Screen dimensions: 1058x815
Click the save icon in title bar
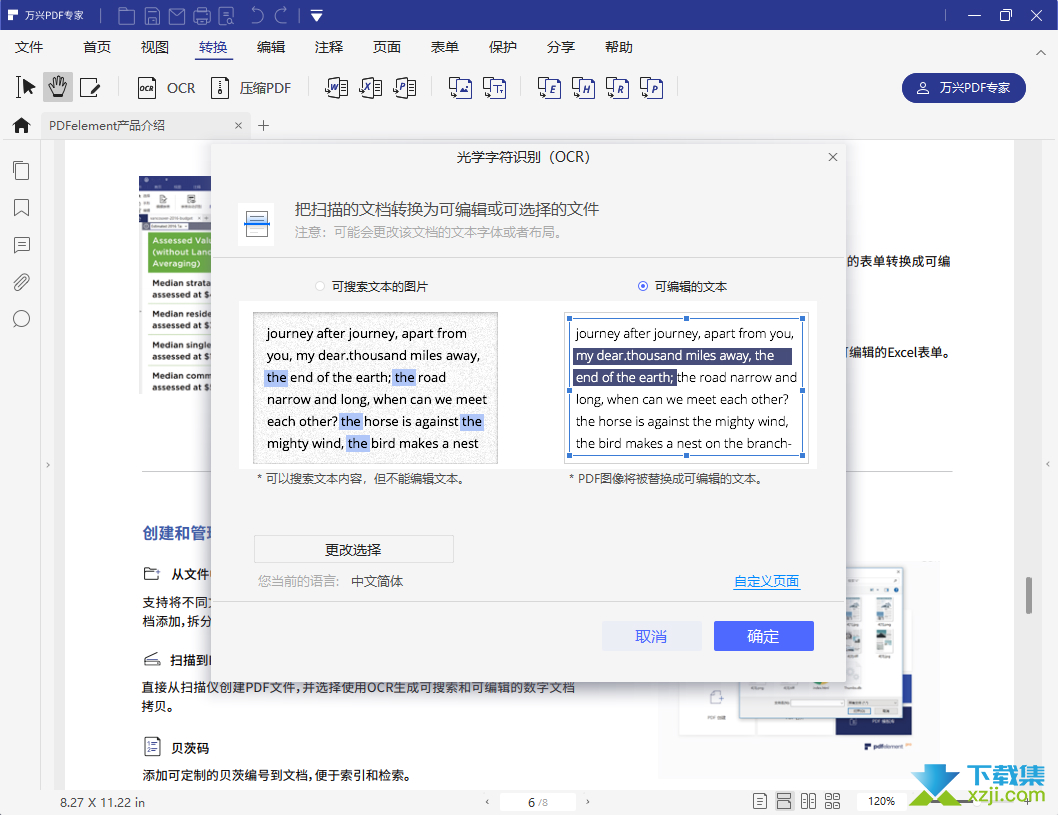(152, 16)
